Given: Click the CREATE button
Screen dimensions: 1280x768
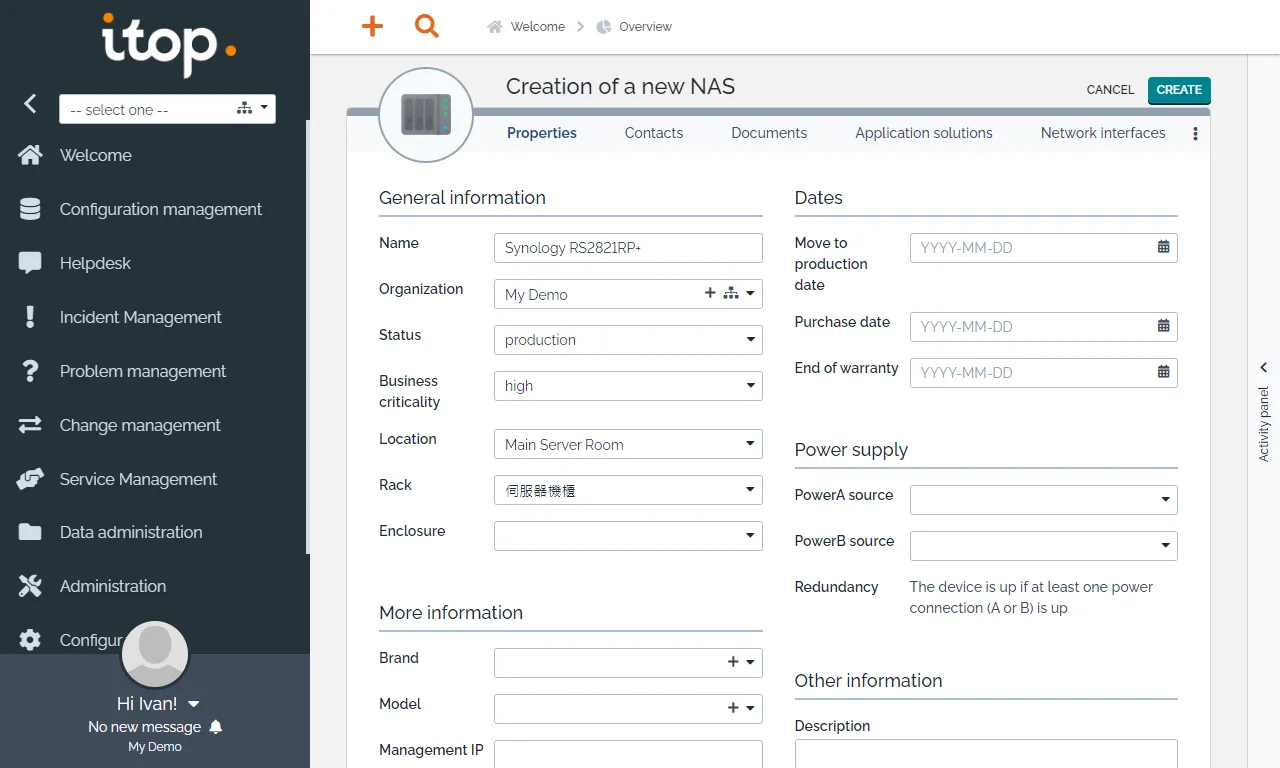Looking at the screenshot, I should click(x=1179, y=90).
